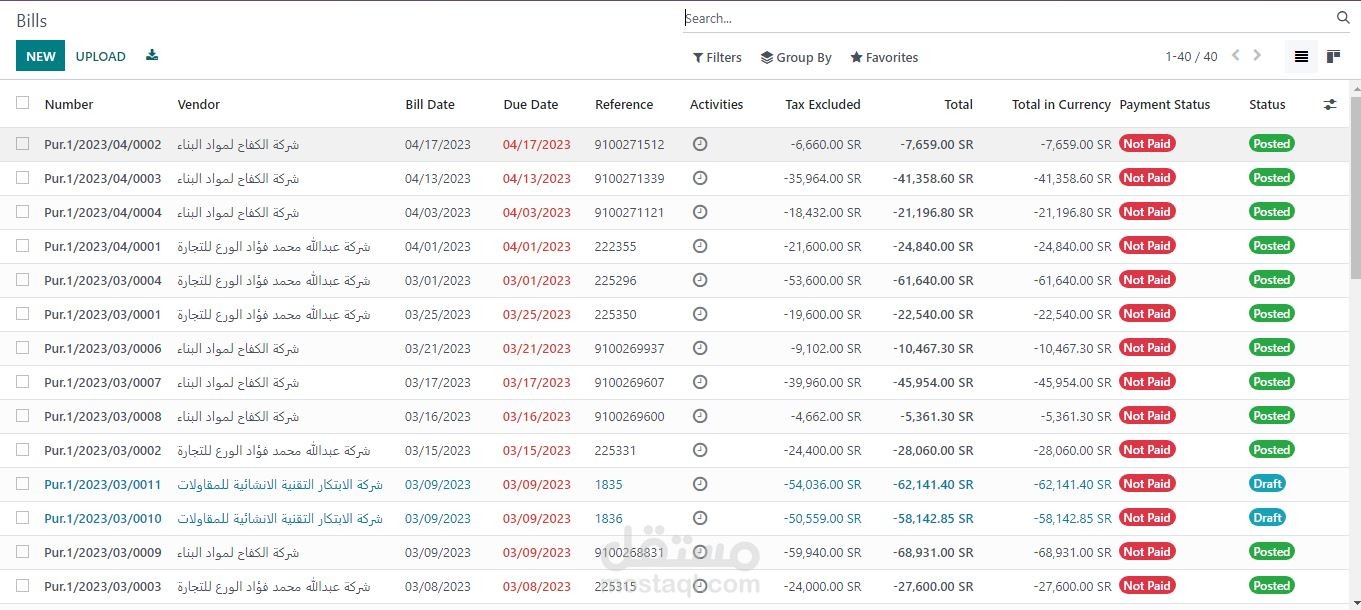Toggle the select-all bills checkbox
This screenshot has height=610, width=1361.
(23, 103)
